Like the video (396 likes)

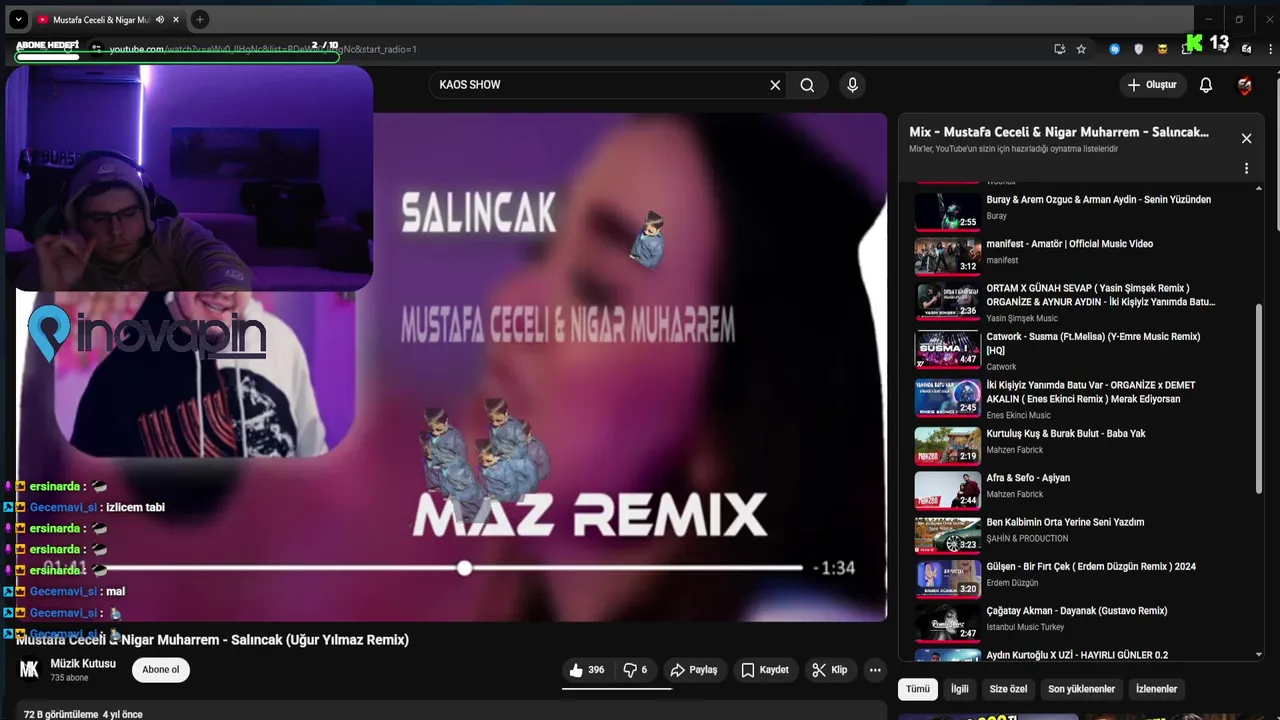(x=587, y=670)
